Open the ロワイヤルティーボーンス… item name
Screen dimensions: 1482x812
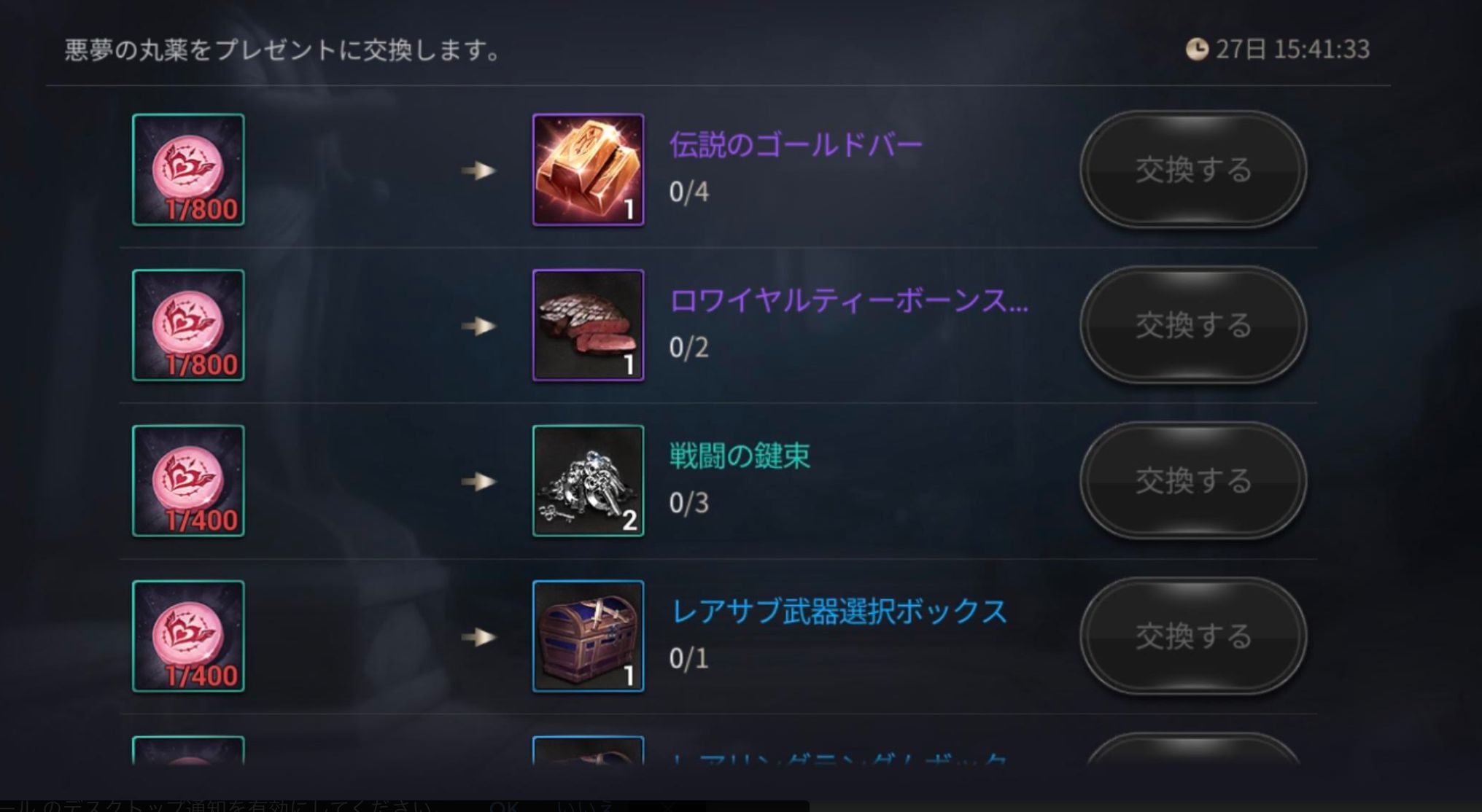point(849,300)
